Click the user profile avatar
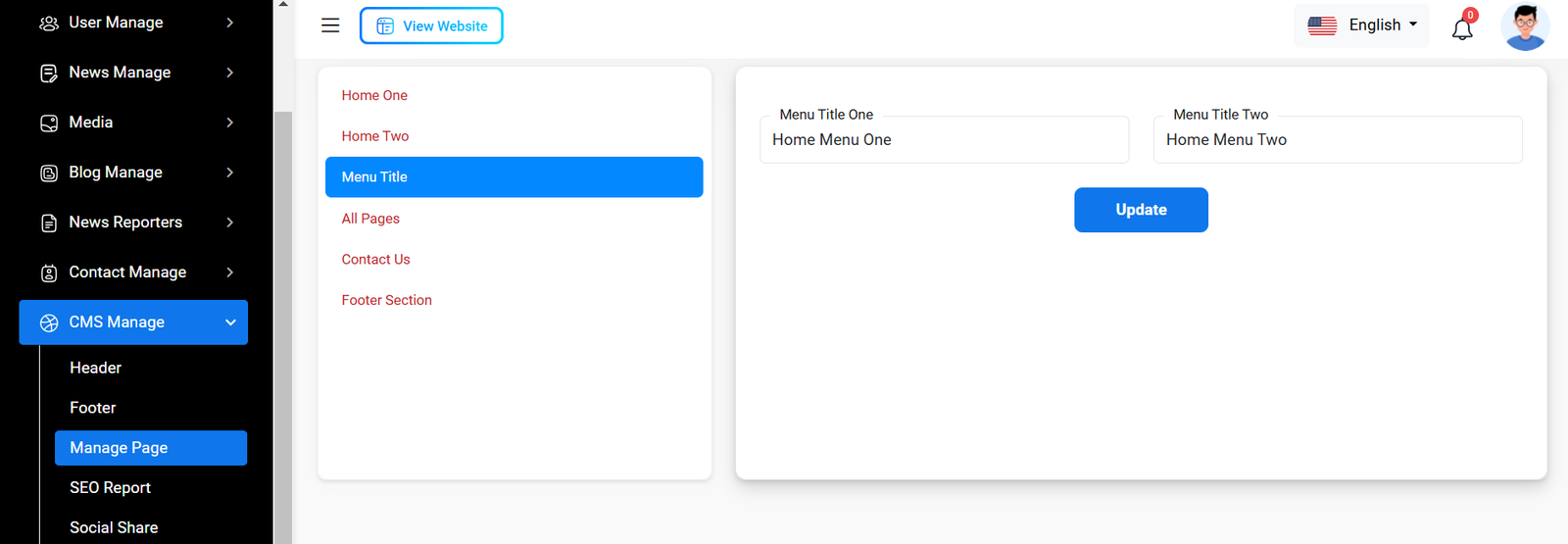The width and height of the screenshot is (1568, 544). pyautogui.click(x=1525, y=26)
